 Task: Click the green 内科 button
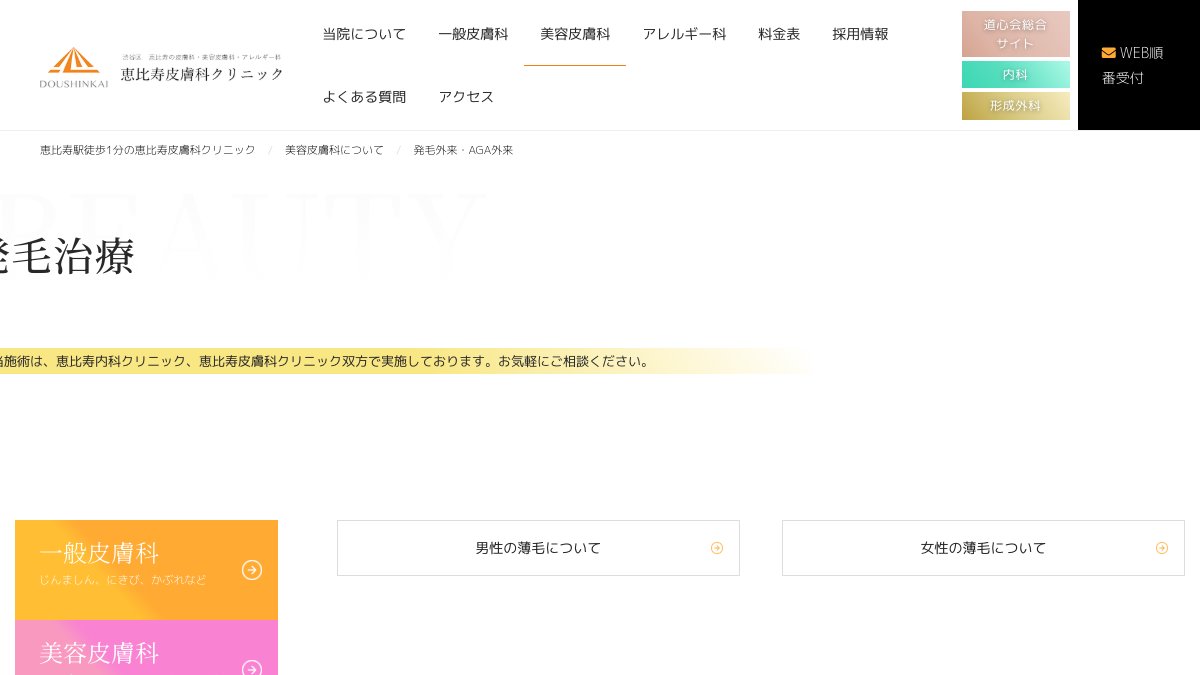click(1016, 75)
